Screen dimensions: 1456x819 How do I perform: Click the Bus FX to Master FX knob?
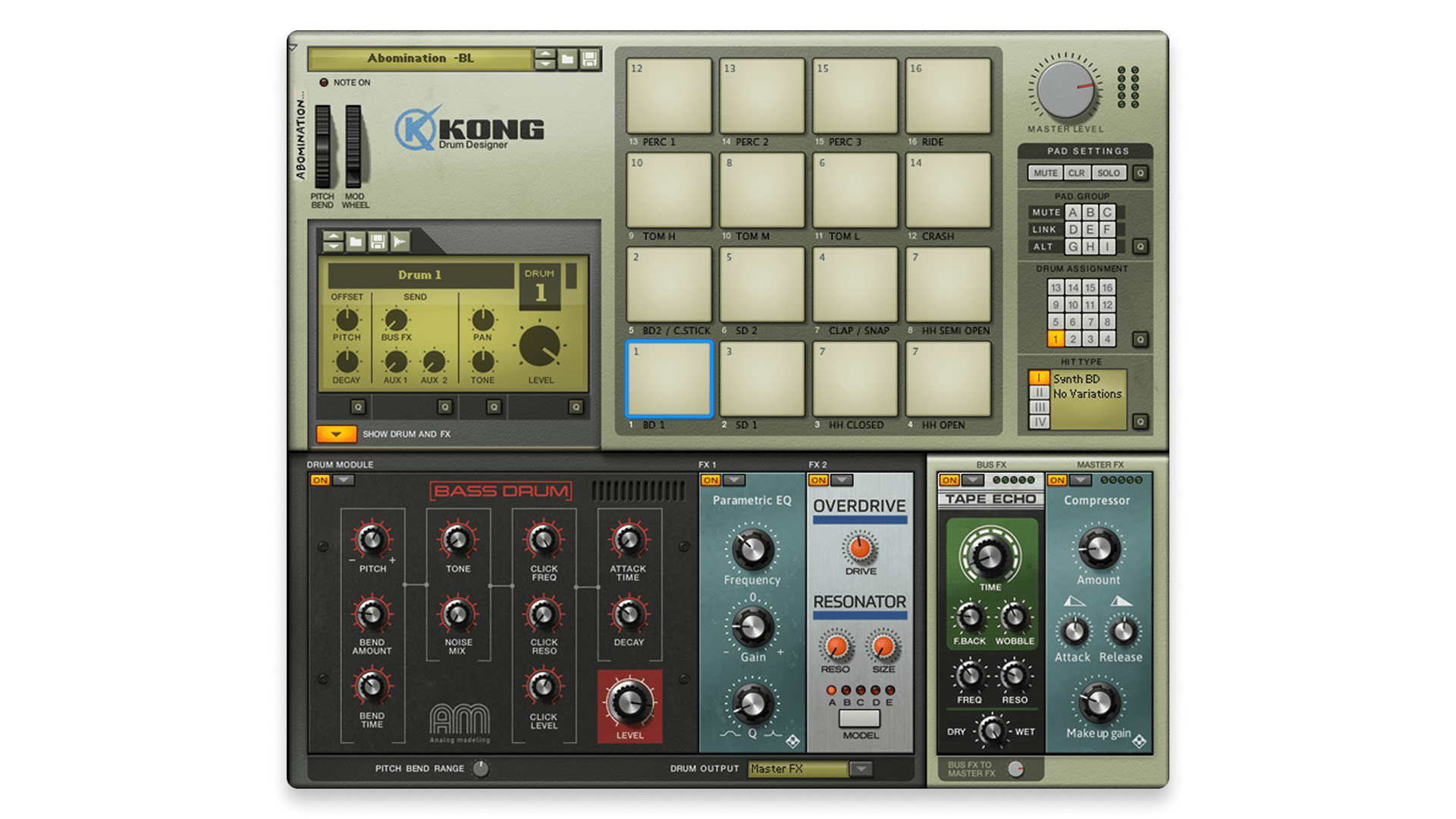point(1016,769)
